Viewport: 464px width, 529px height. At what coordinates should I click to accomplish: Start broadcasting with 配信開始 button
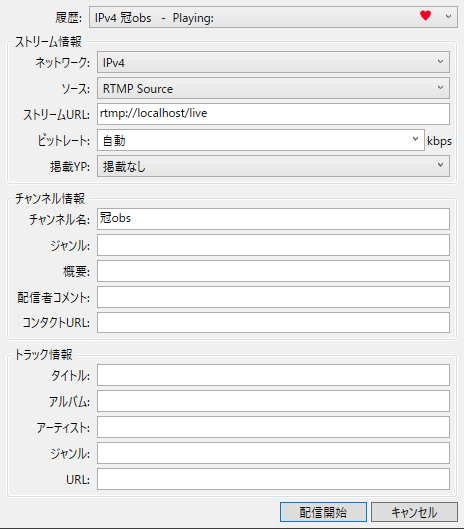pyautogui.click(x=323, y=512)
